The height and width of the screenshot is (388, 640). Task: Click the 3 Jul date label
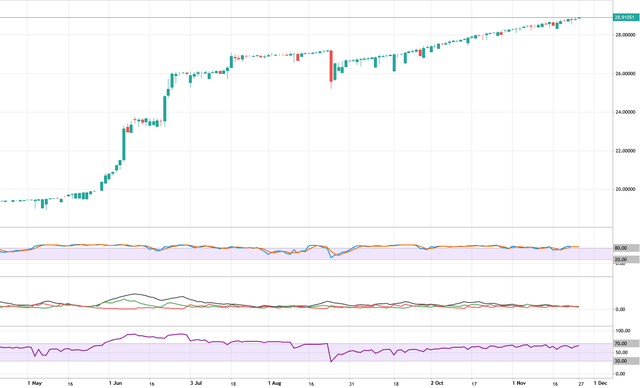point(196,383)
